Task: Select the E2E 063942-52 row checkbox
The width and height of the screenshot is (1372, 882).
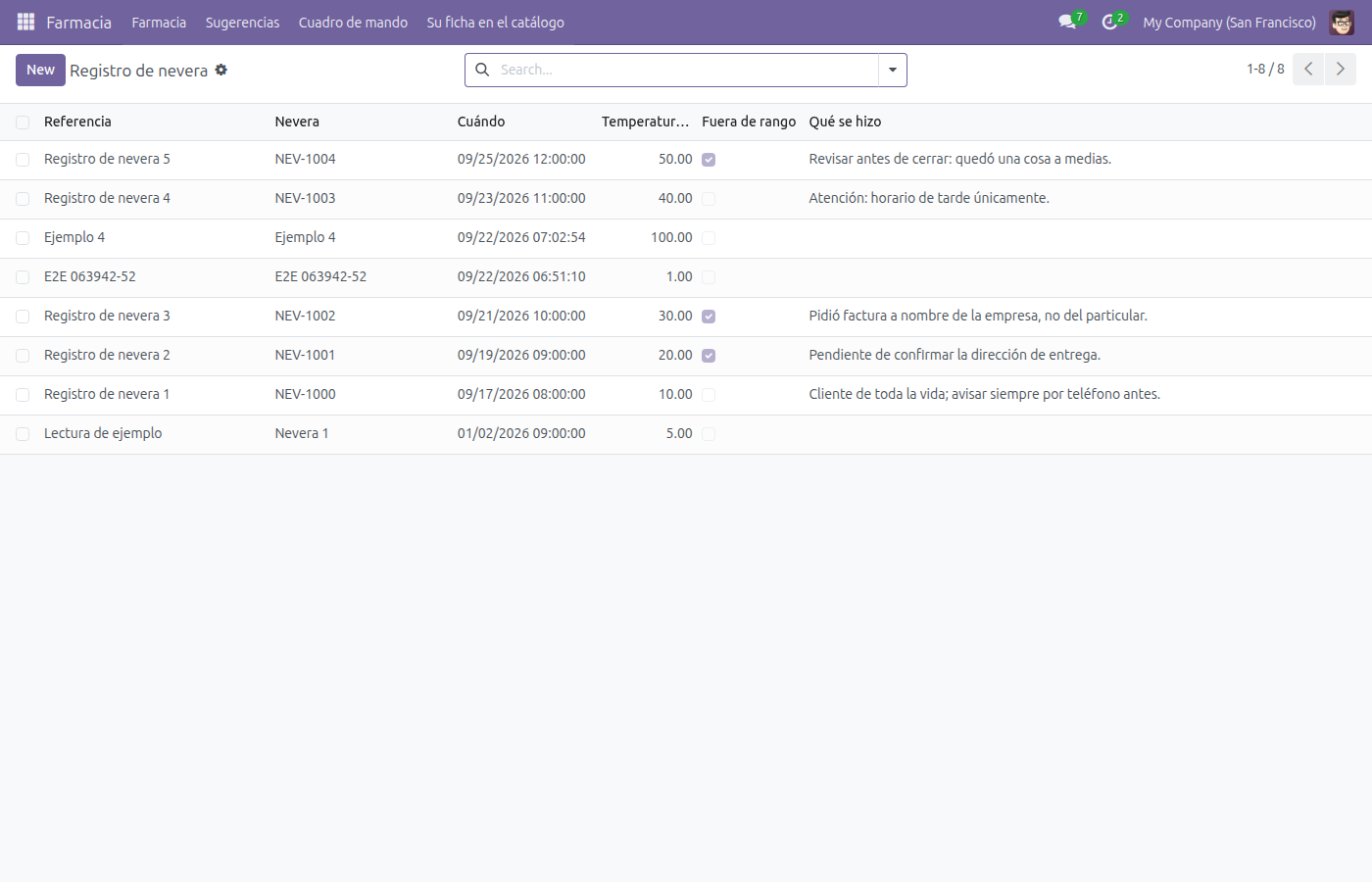Action: click(x=23, y=277)
